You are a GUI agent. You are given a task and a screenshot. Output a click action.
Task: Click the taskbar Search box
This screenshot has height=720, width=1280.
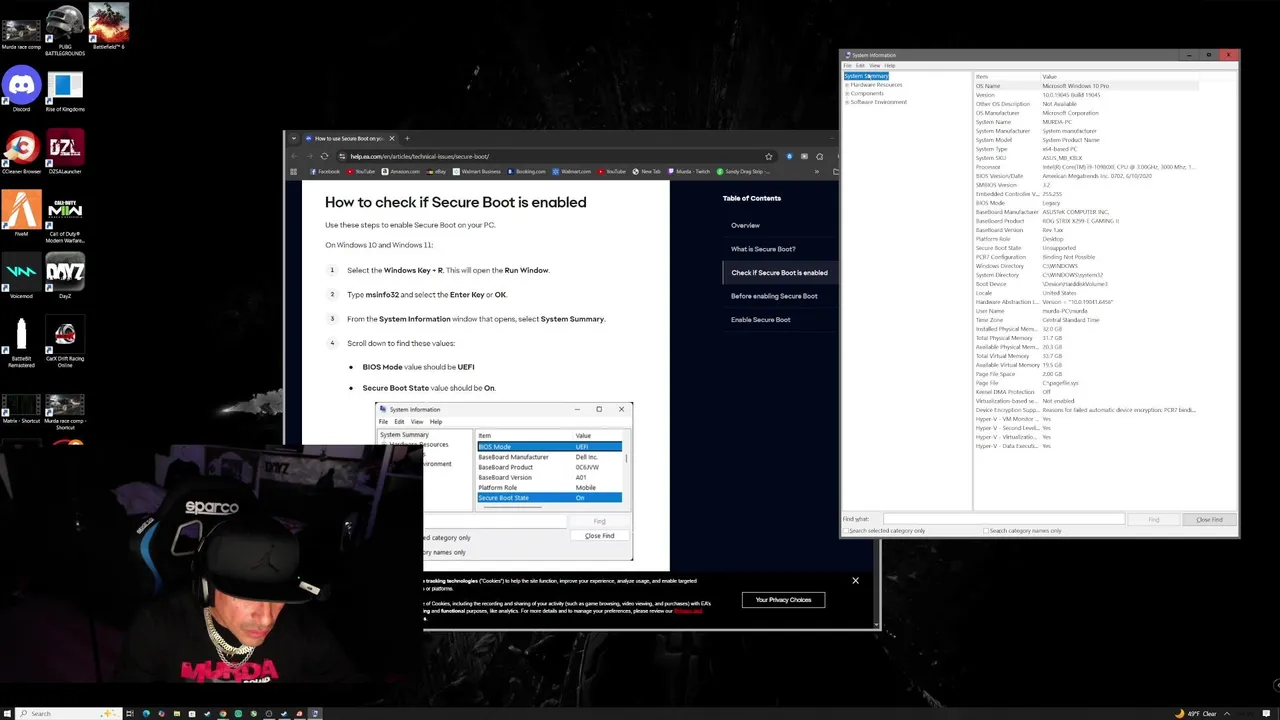68,713
